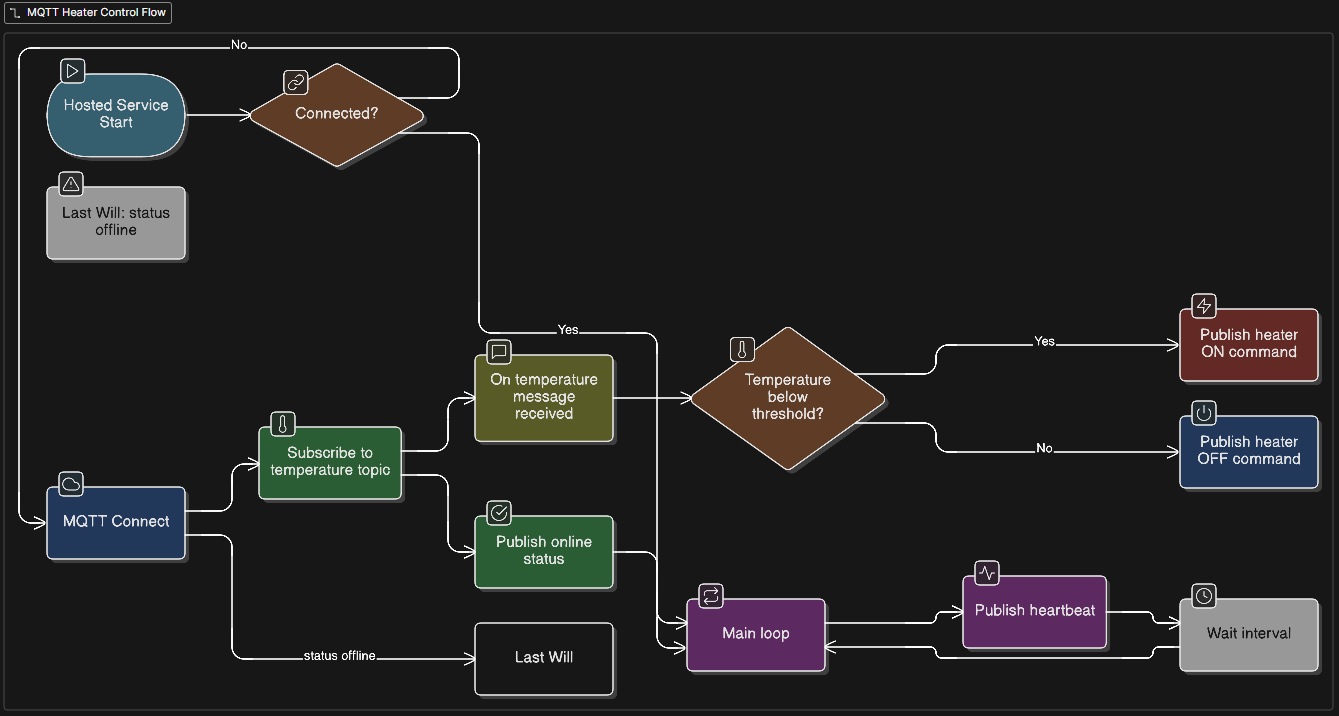Select the speech bubble icon on temperature message node

click(499, 351)
